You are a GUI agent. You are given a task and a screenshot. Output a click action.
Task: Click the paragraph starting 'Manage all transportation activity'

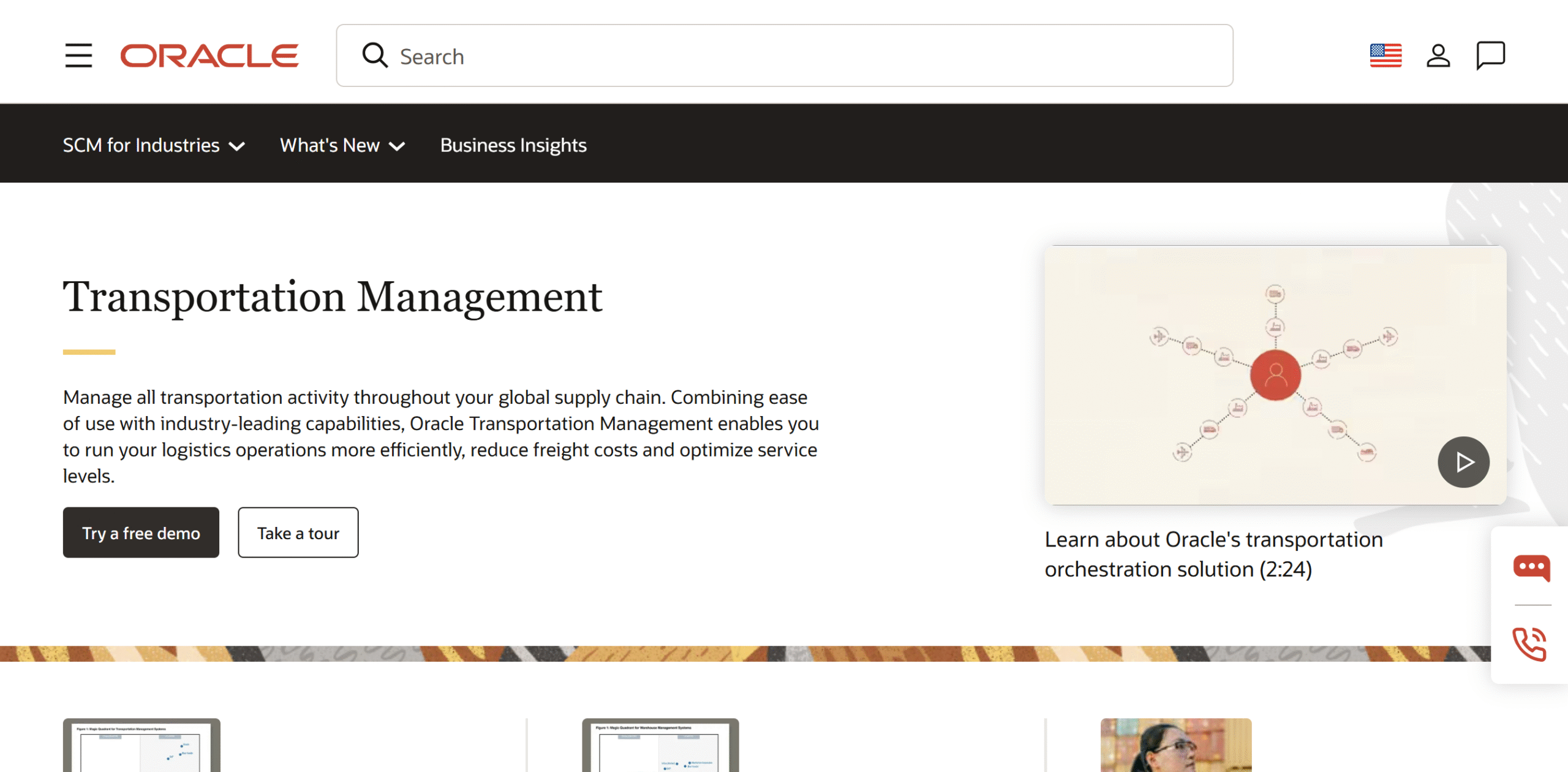441,436
